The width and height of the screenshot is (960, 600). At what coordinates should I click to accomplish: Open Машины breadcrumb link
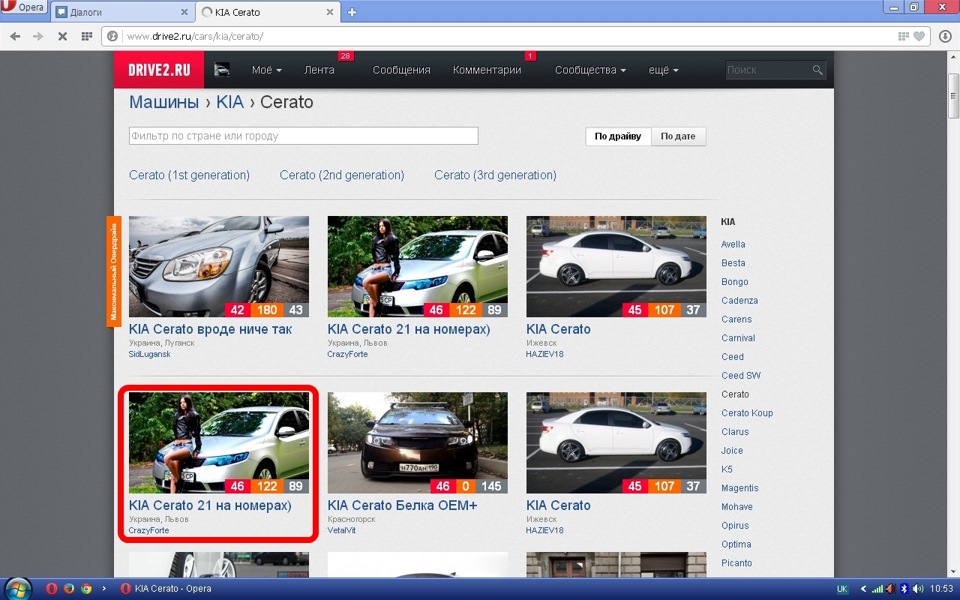pyautogui.click(x=163, y=102)
